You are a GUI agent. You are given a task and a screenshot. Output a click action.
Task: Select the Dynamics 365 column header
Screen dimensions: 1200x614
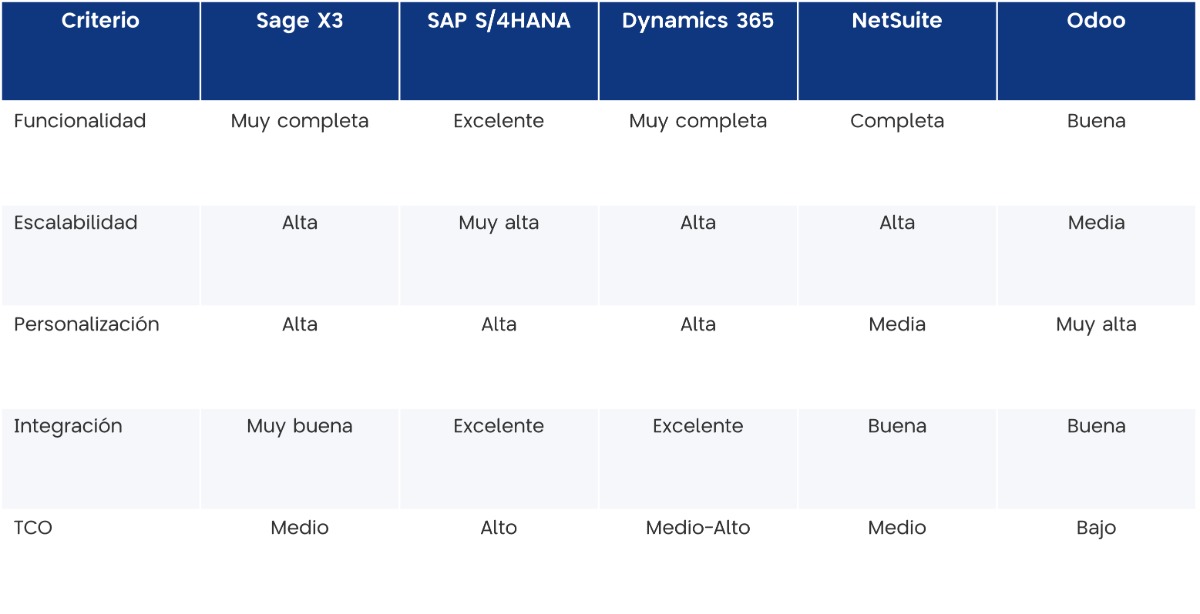click(x=698, y=21)
